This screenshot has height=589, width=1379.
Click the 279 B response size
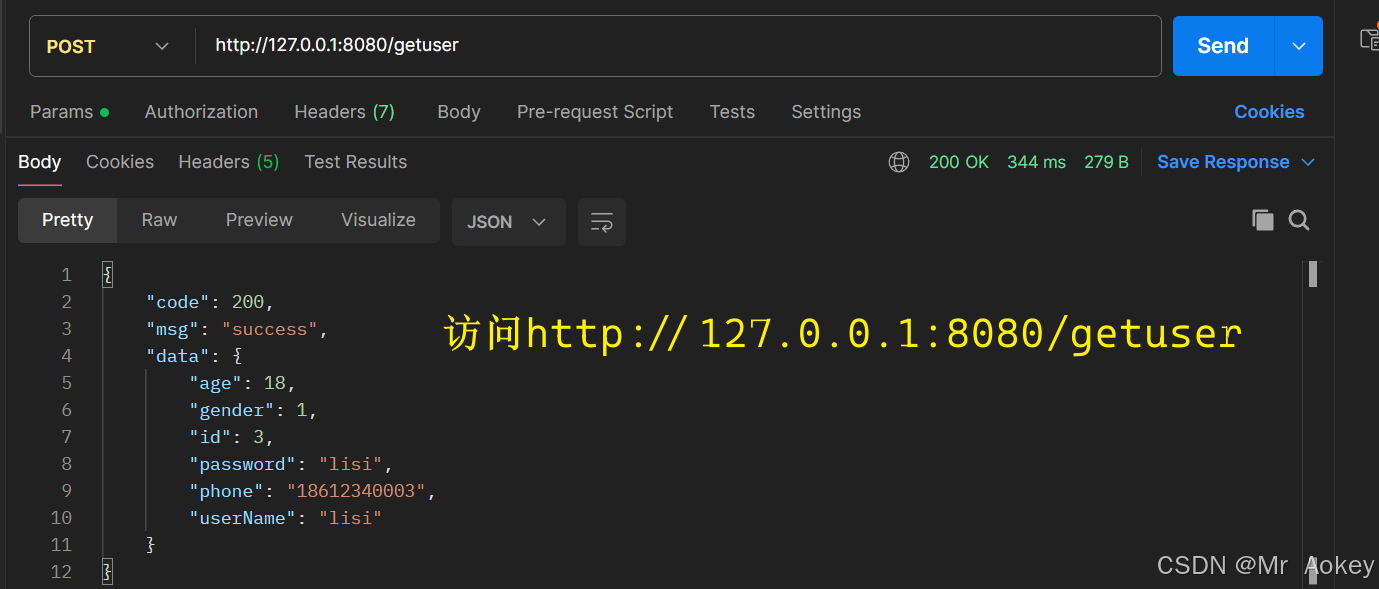[1106, 162]
